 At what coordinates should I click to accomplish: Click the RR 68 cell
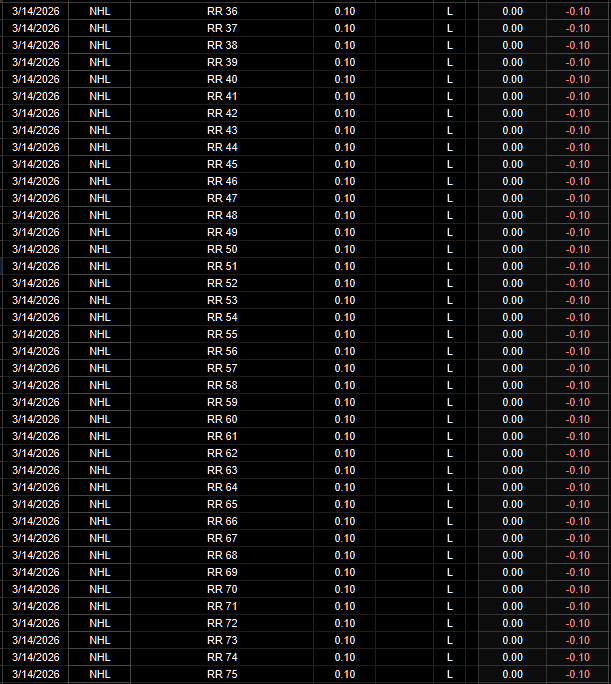pos(222,556)
